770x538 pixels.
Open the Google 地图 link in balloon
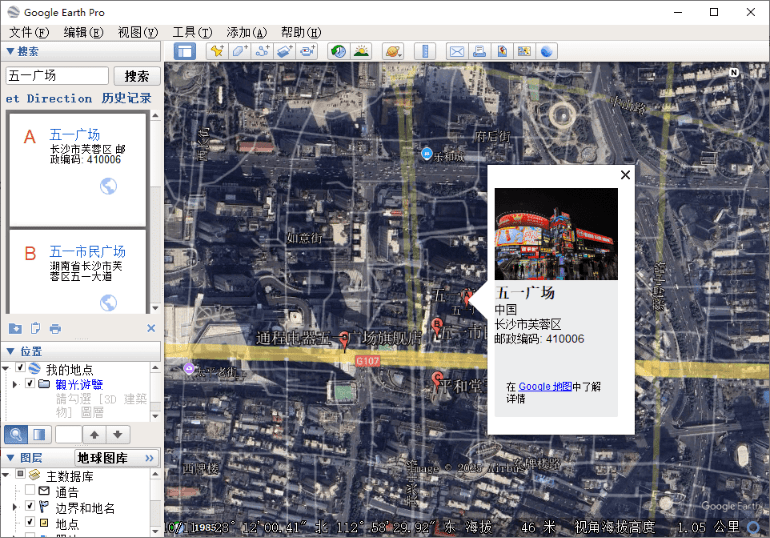point(544,387)
